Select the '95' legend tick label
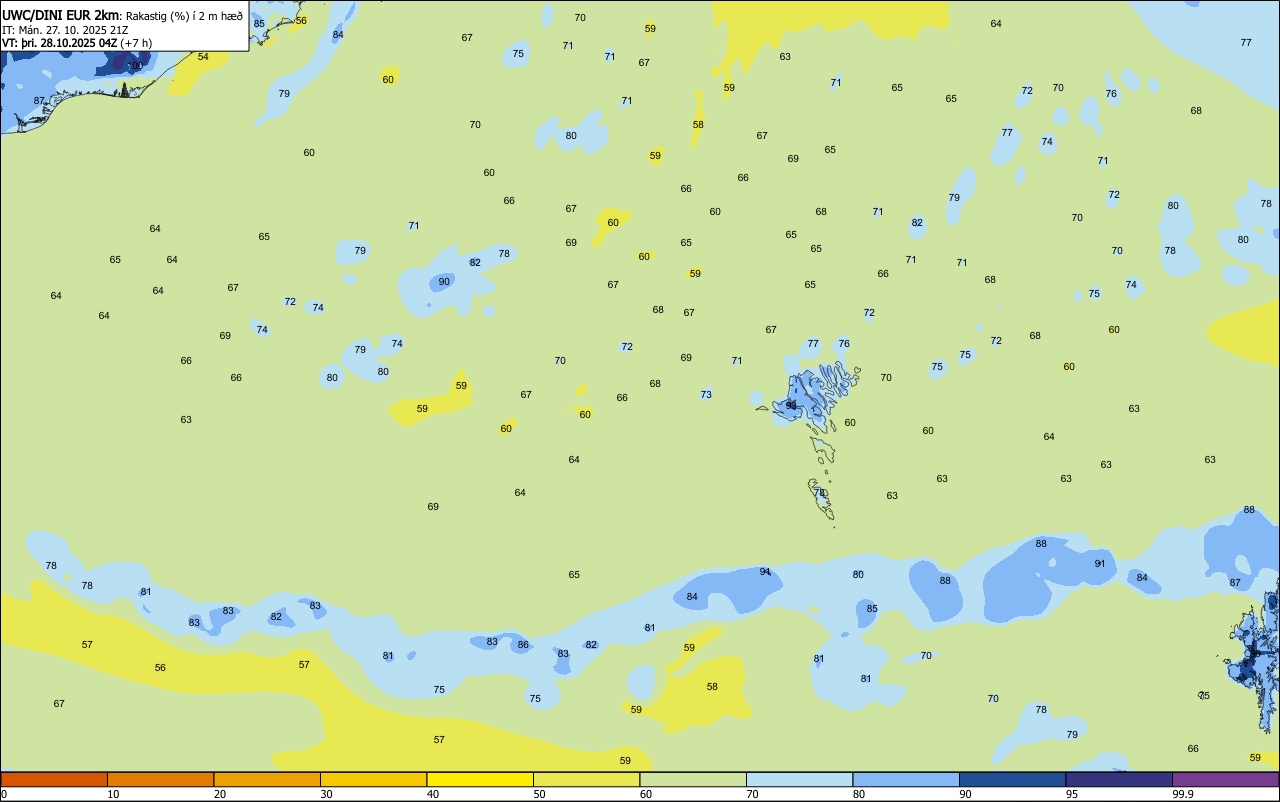 1072,794
